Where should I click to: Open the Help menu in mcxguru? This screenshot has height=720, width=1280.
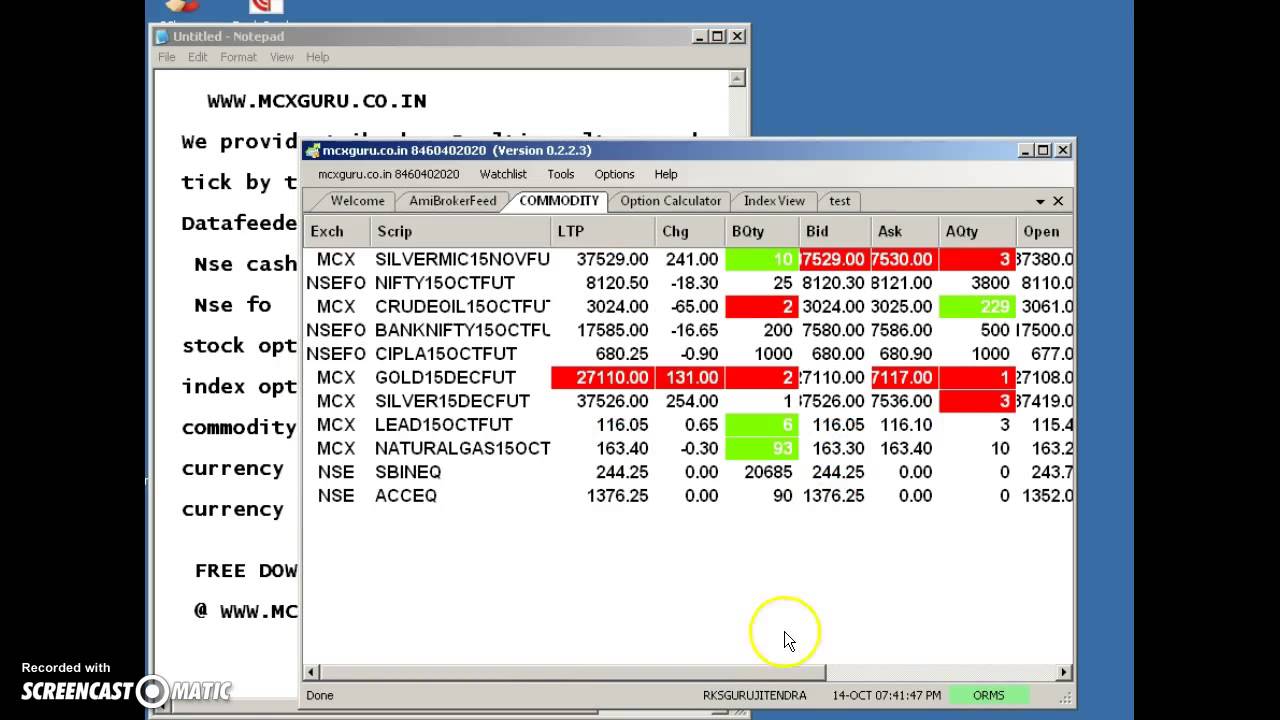point(666,174)
